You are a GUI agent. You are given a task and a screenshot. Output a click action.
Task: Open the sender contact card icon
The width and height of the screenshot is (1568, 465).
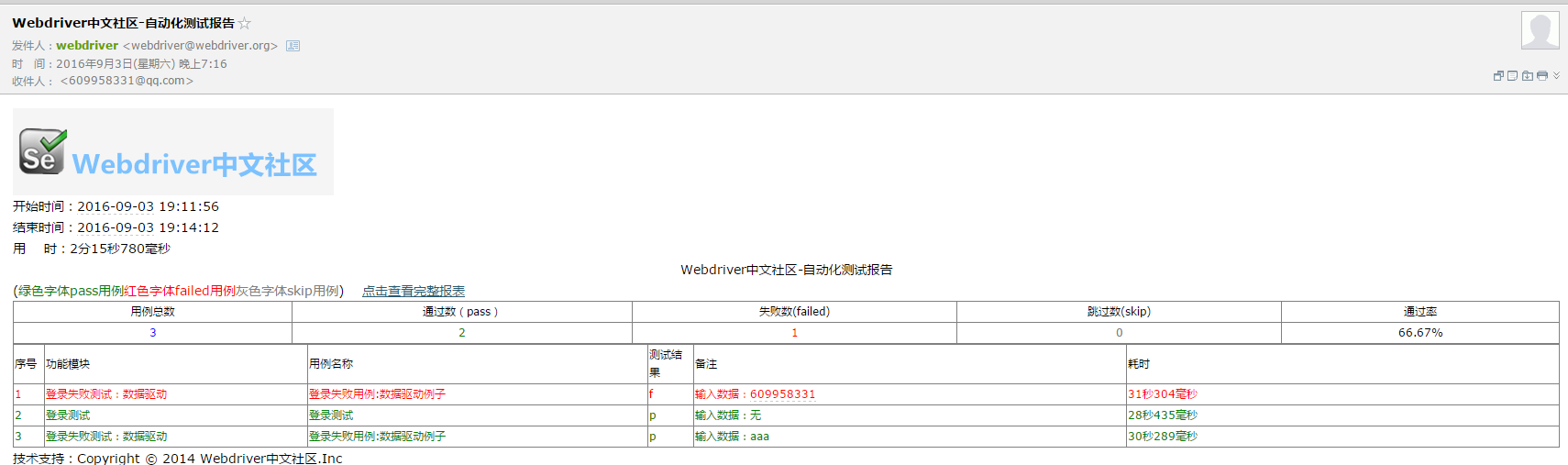pyautogui.click(x=293, y=46)
